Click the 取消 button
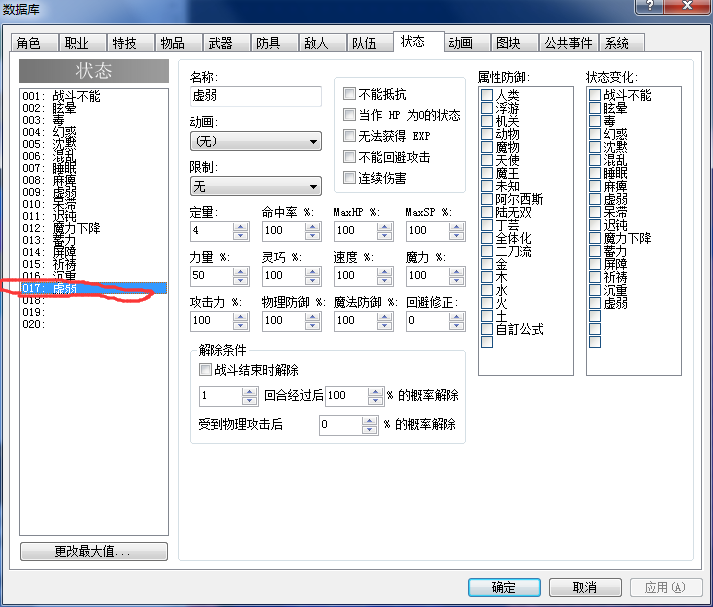Viewport: 713px width, 607px height. 585,587
